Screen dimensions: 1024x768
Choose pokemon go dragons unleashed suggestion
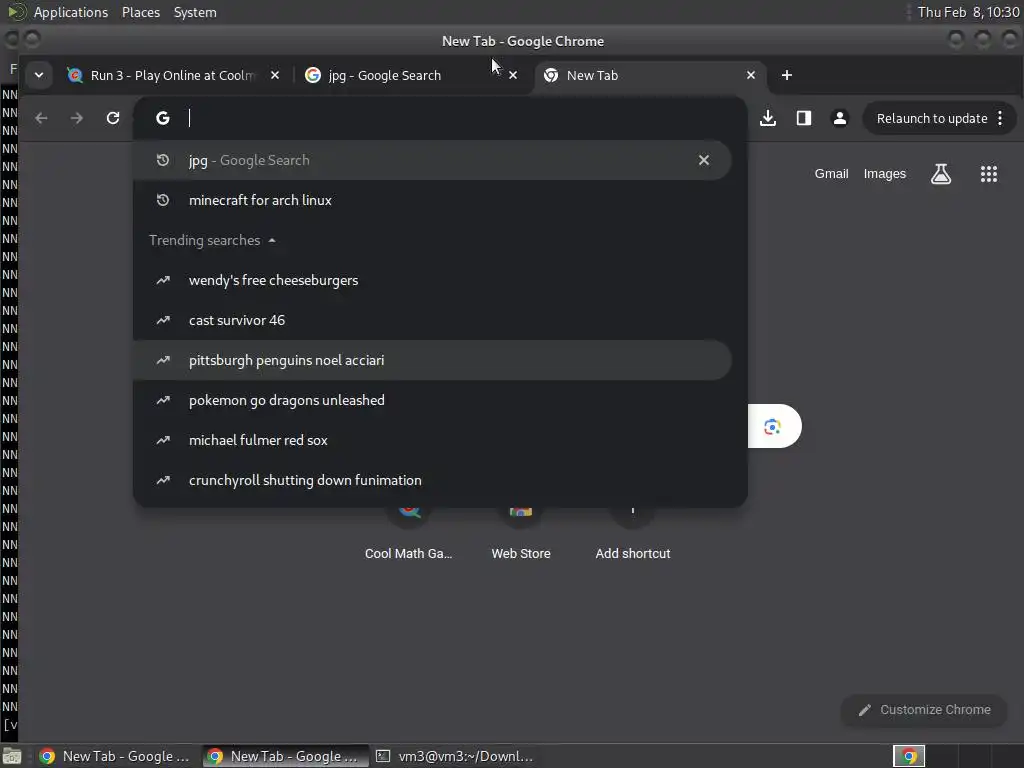(x=432, y=400)
